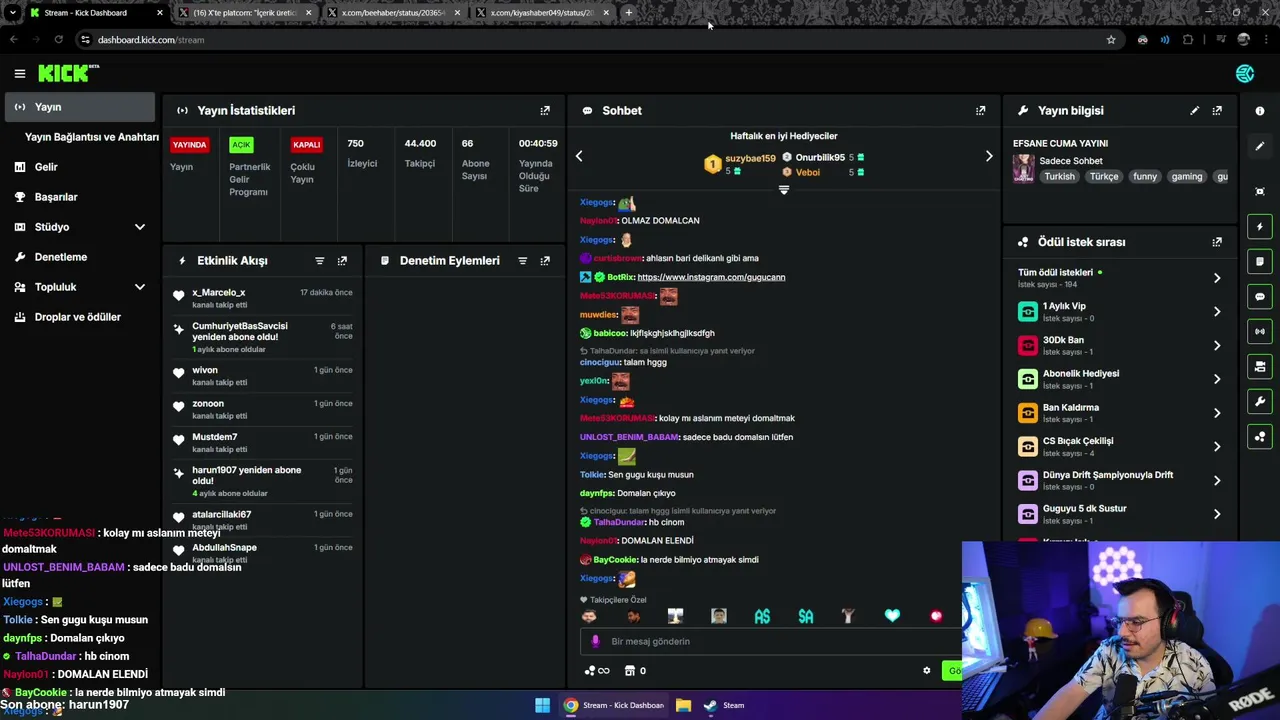Click the Turkish stream tag
The width and height of the screenshot is (1280, 720).
pos(1059,177)
